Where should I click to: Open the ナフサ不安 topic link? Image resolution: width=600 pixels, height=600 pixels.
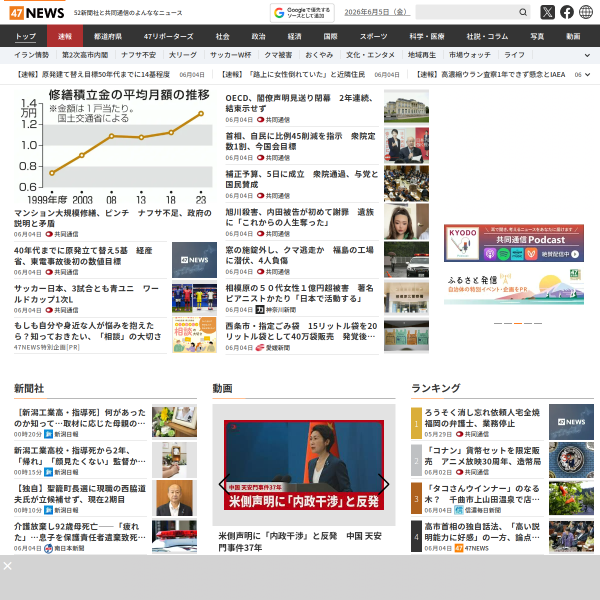[139, 55]
